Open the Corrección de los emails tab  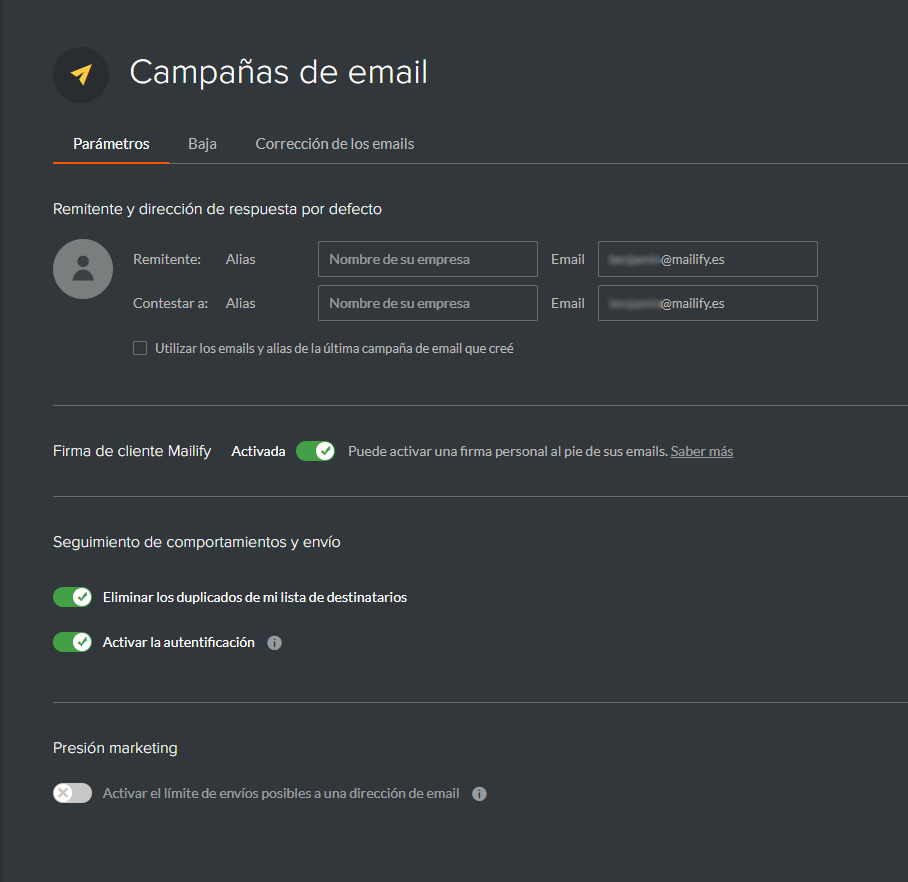tap(335, 144)
